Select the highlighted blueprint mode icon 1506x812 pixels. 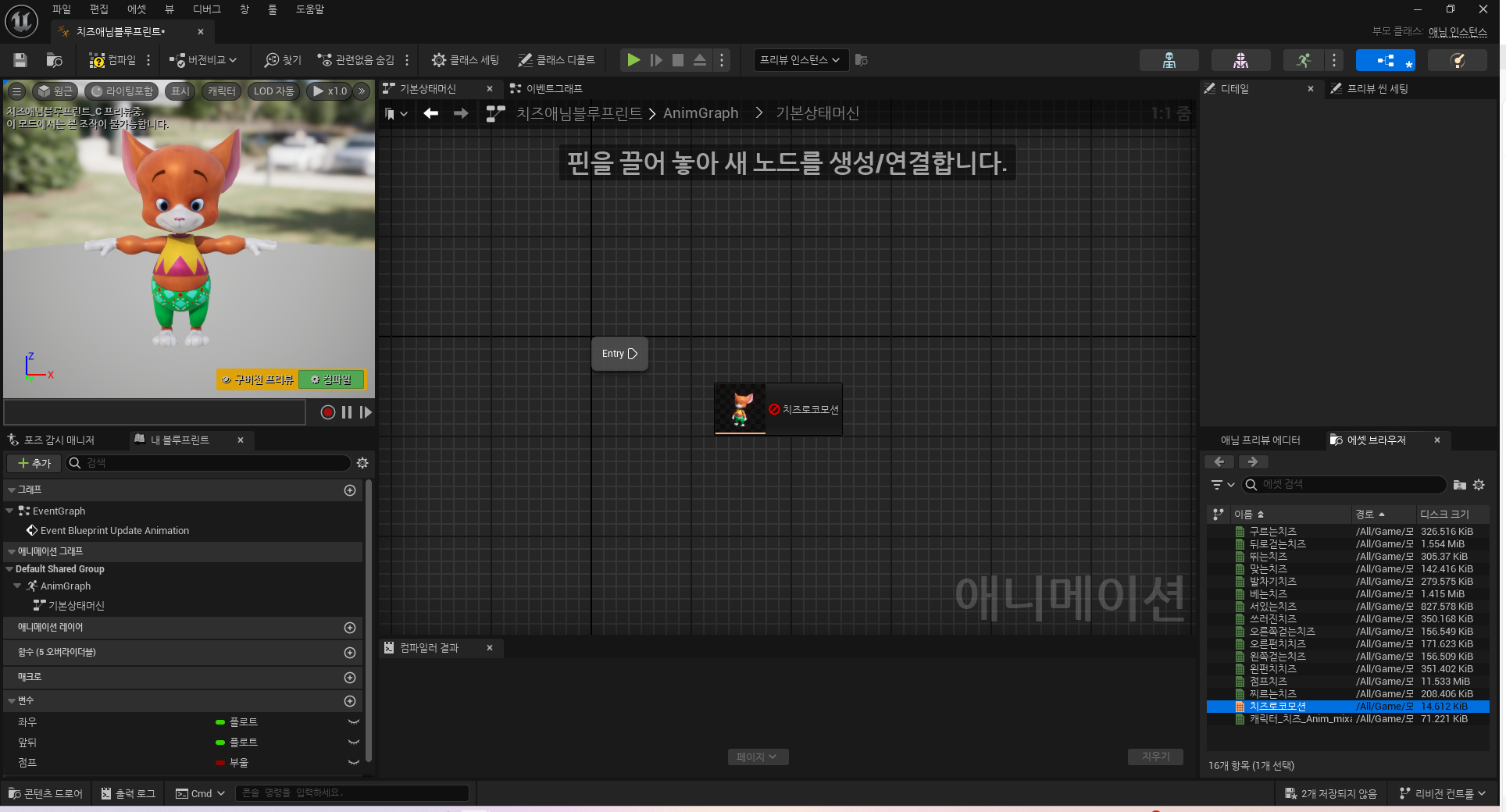pyautogui.click(x=1386, y=60)
